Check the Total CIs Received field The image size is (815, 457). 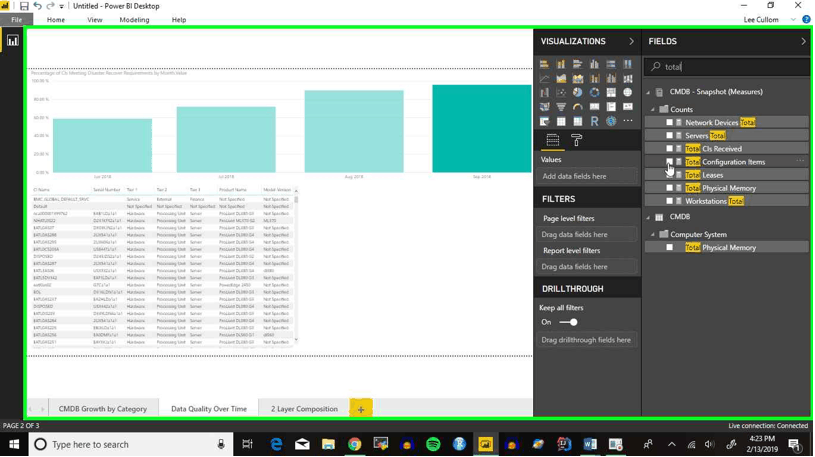669,149
